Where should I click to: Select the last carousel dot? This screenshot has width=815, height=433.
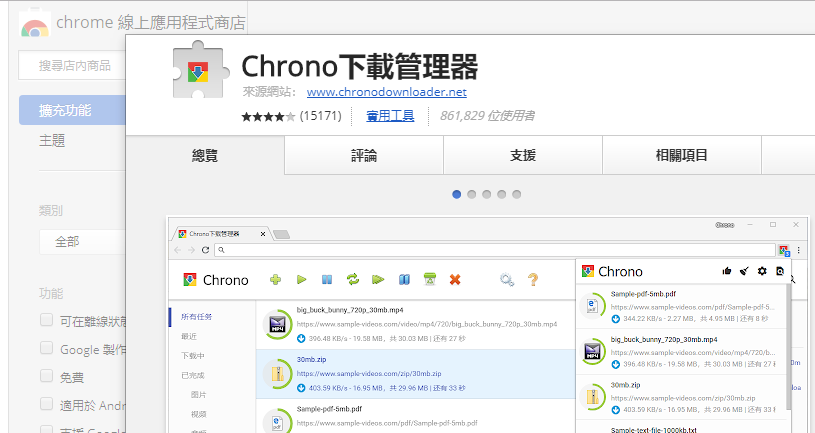pos(517,194)
